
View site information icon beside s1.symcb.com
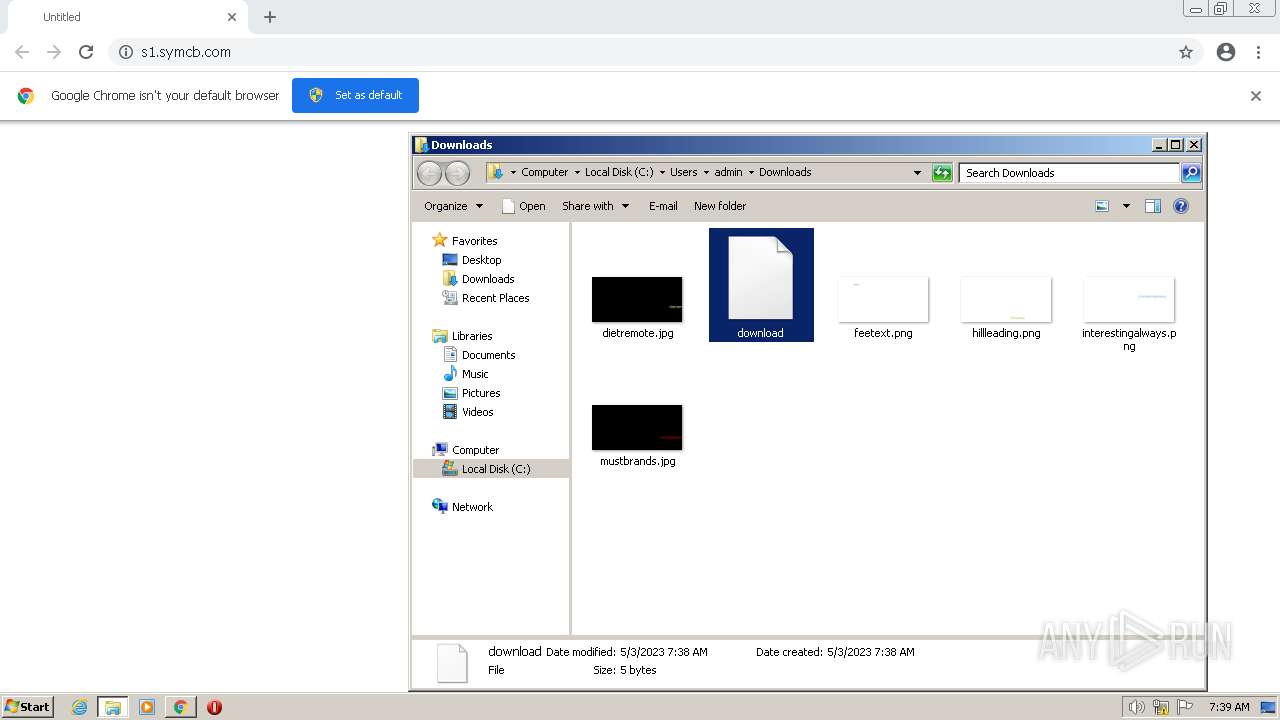[126, 52]
